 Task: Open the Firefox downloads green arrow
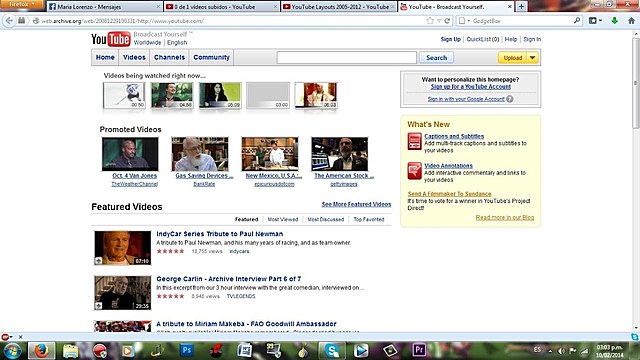[x=614, y=21]
